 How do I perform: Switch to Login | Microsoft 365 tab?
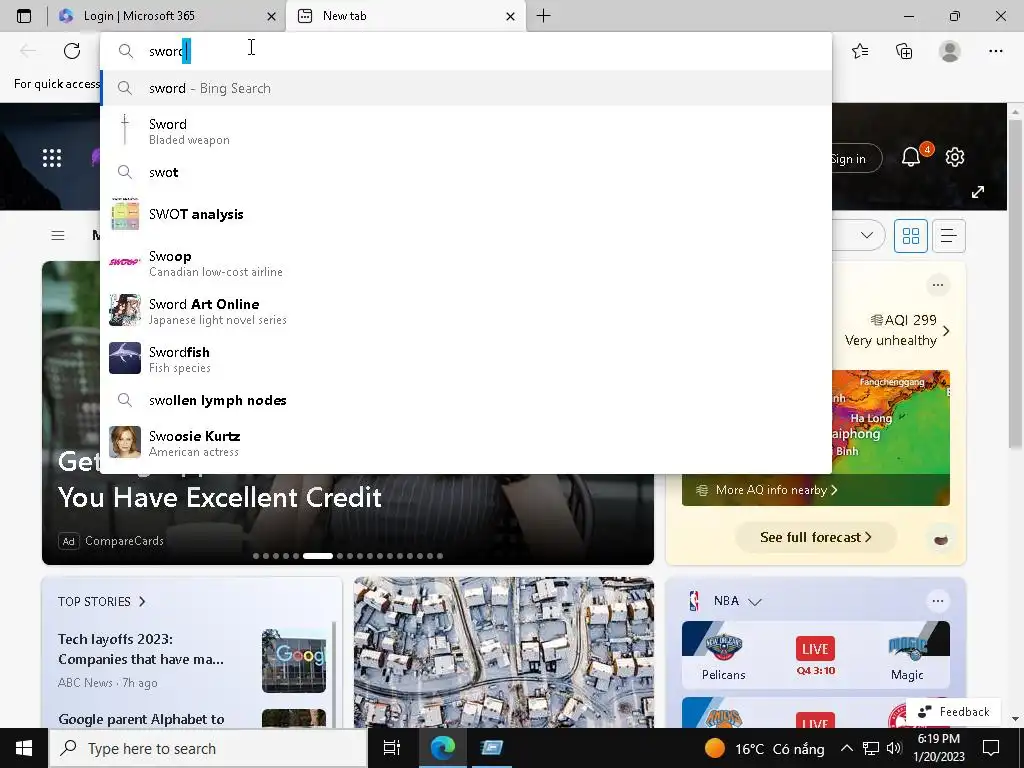(x=166, y=16)
